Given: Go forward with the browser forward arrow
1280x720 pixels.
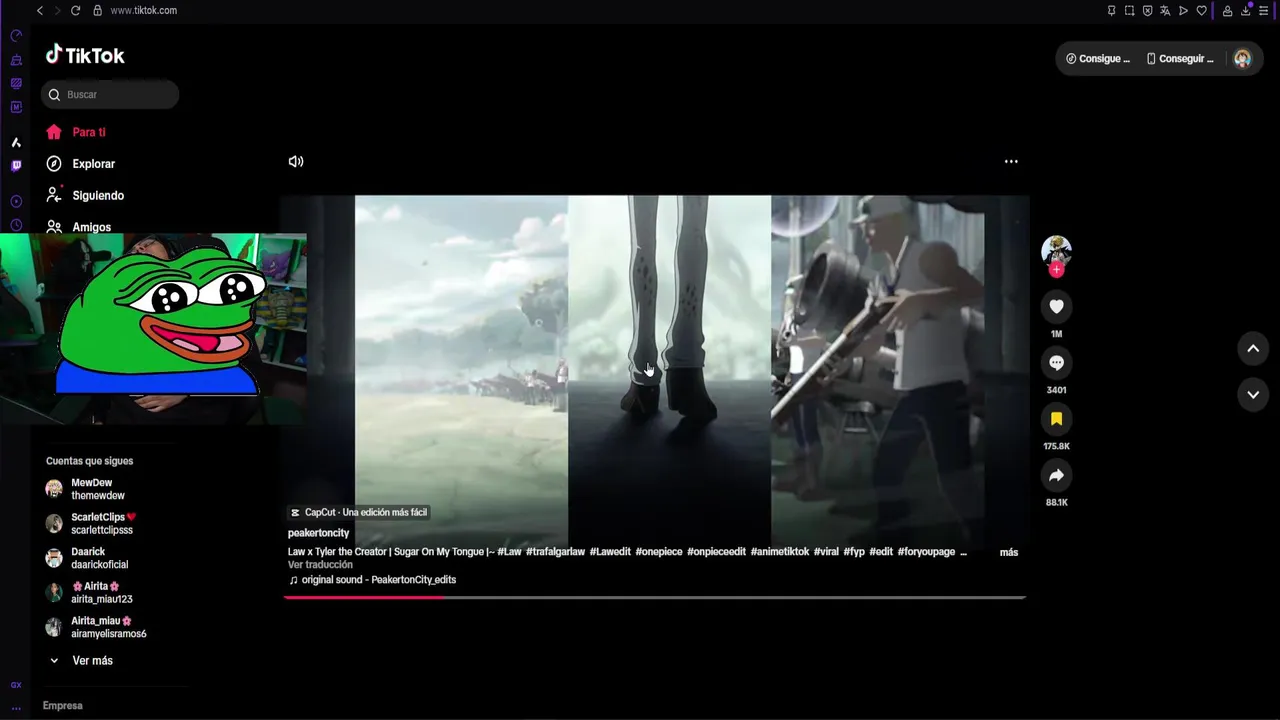Looking at the screenshot, I should pos(57,10).
